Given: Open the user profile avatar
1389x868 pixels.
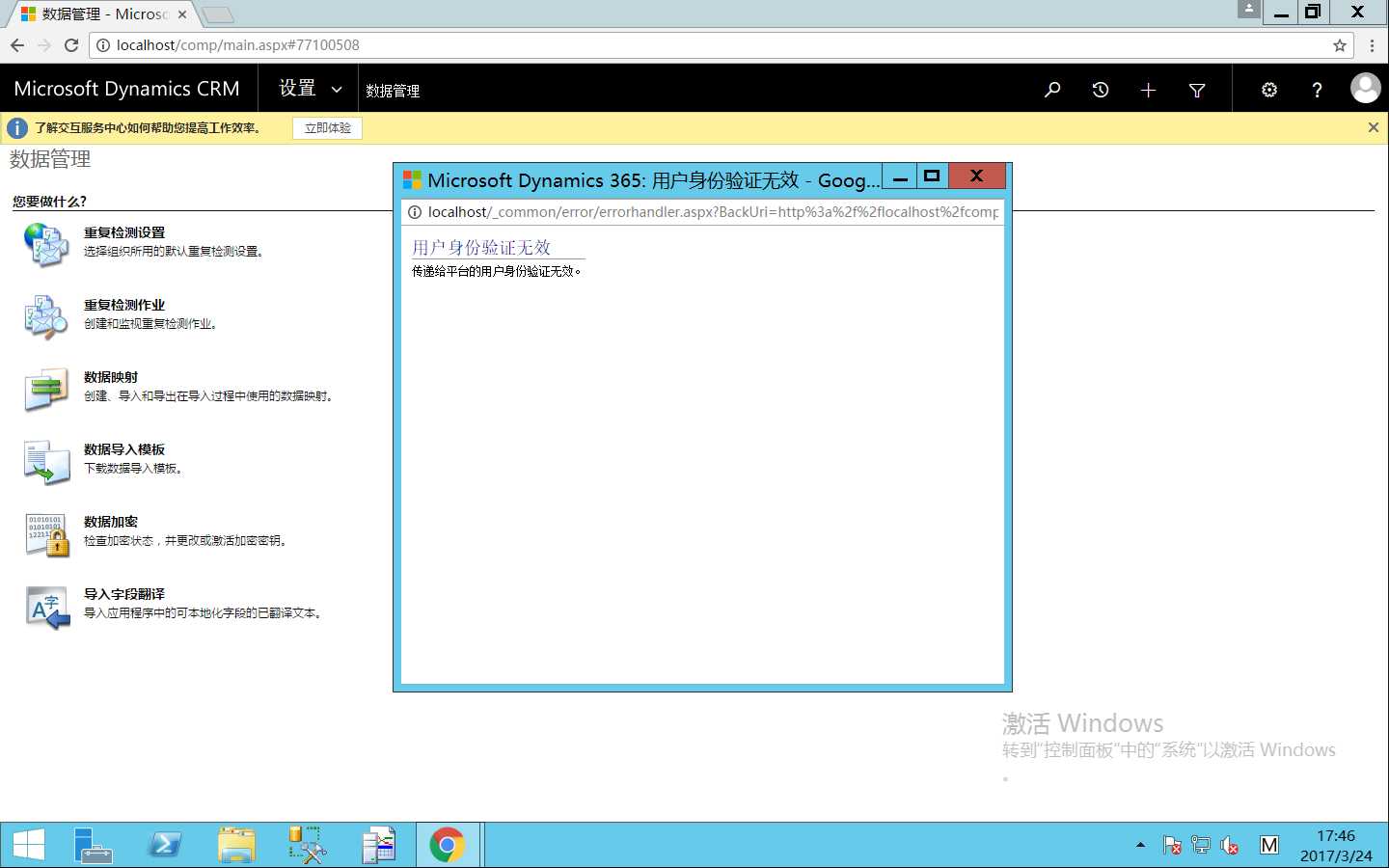Looking at the screenshot, I should tap(1365, 88).
